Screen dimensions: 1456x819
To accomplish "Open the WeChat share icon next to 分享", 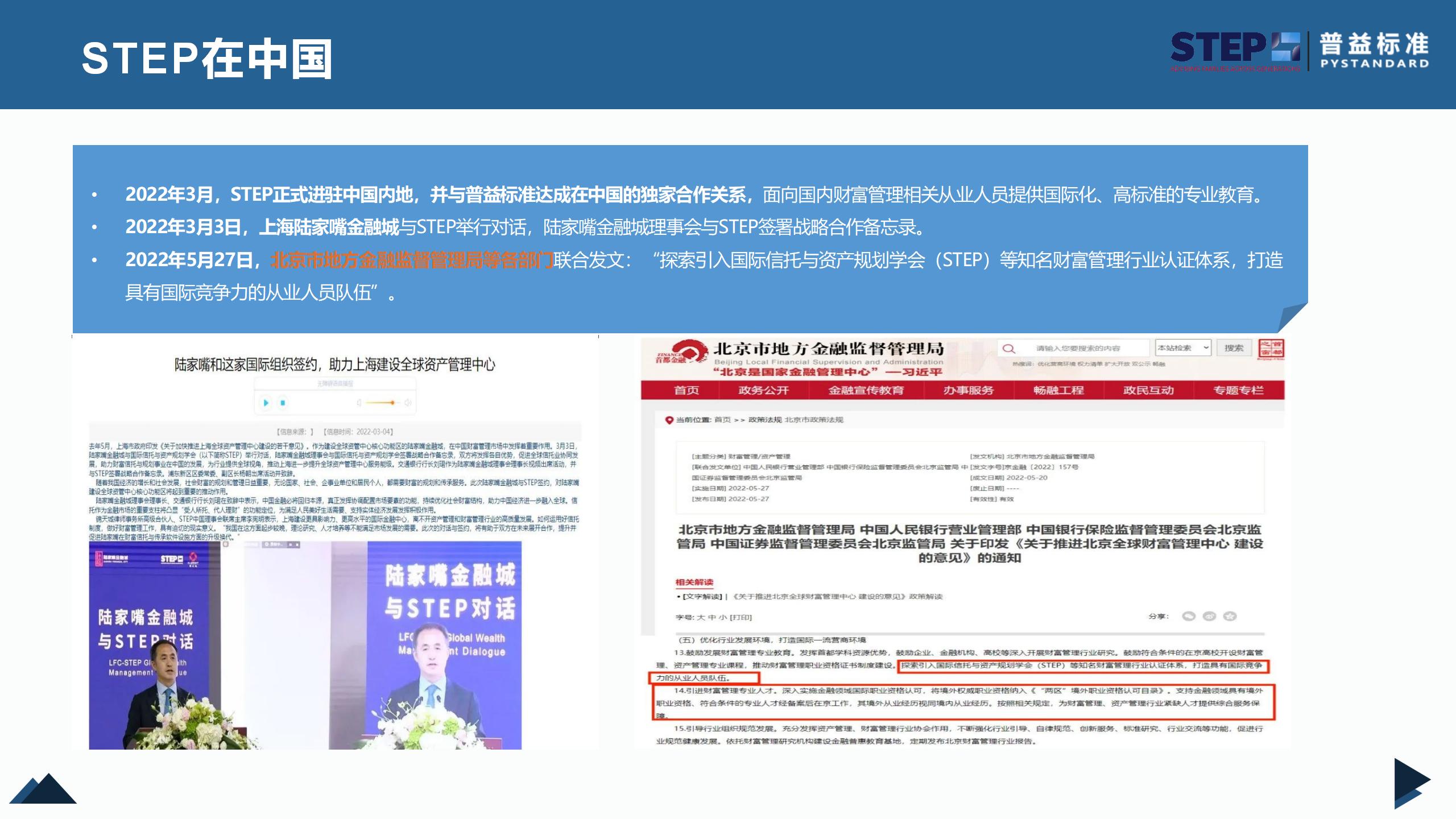I will [x=1189, y=617].
